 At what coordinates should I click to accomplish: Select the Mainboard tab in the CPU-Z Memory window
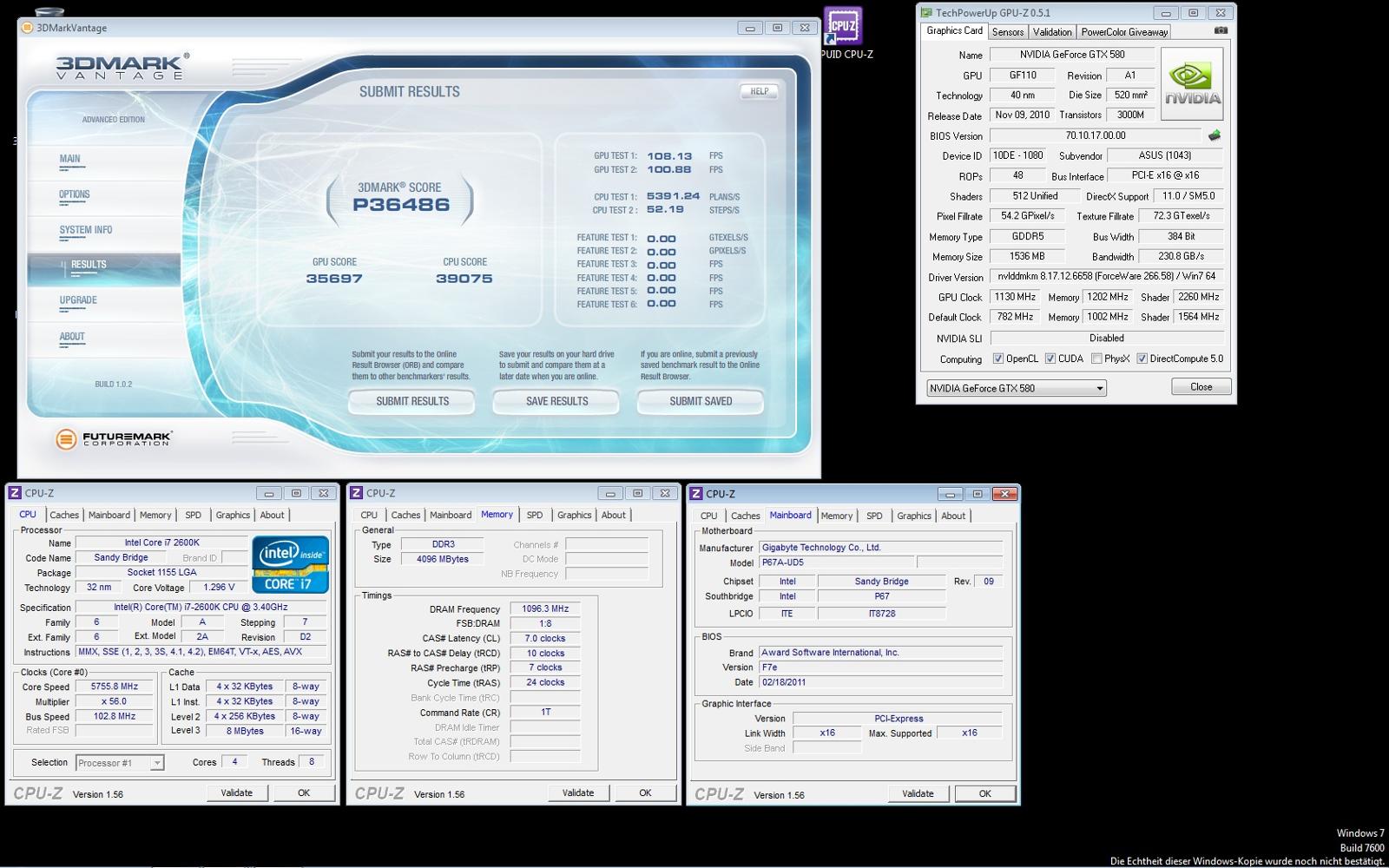pyautogui.click(x=451, y=515)
